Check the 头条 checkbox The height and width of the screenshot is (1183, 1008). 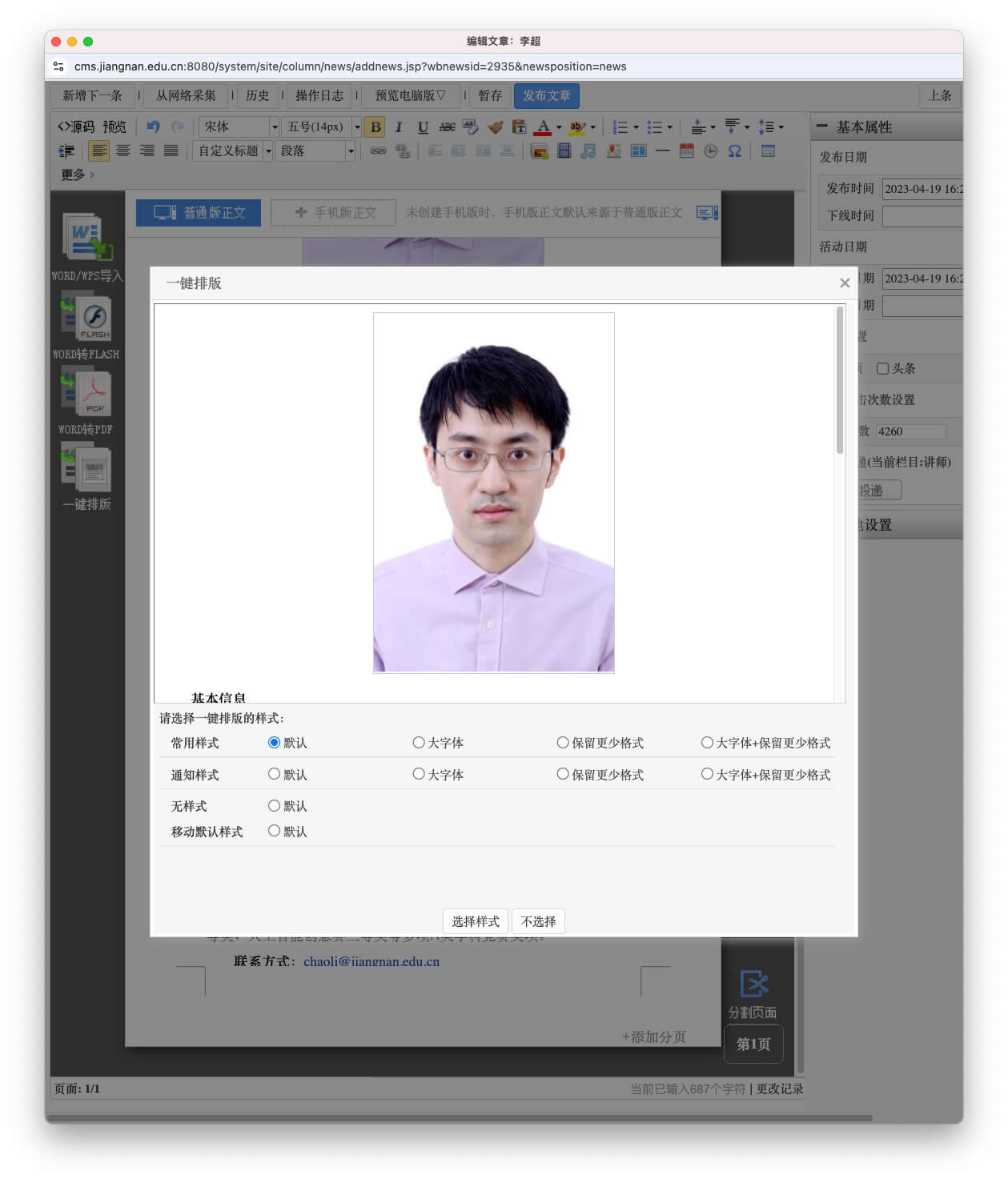point(882,369)
